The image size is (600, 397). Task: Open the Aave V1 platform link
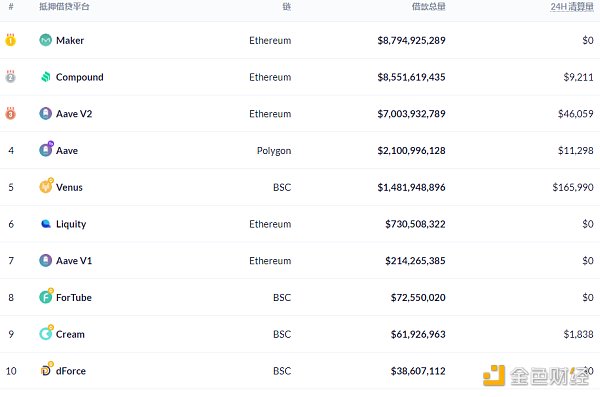coord(74,261)
